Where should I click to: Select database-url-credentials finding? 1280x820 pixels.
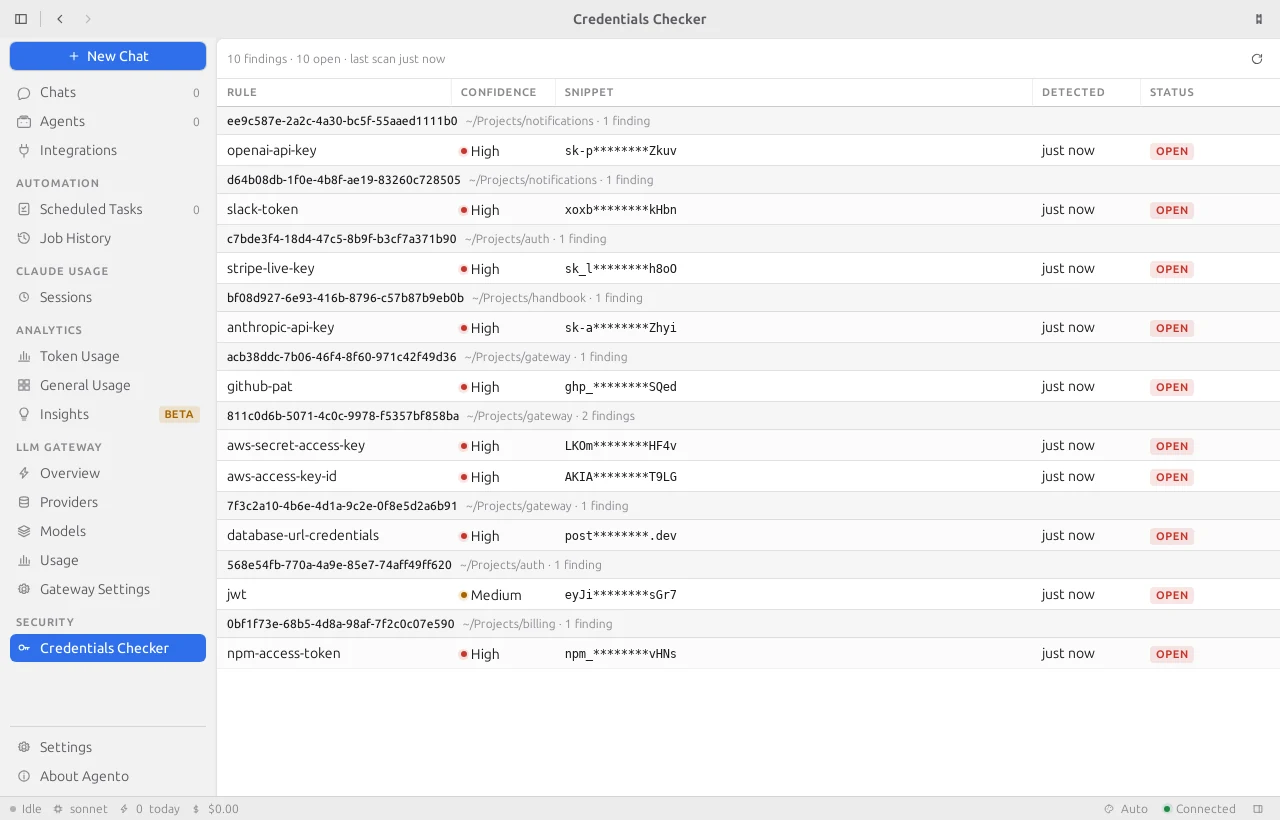[x=748, y=536]
